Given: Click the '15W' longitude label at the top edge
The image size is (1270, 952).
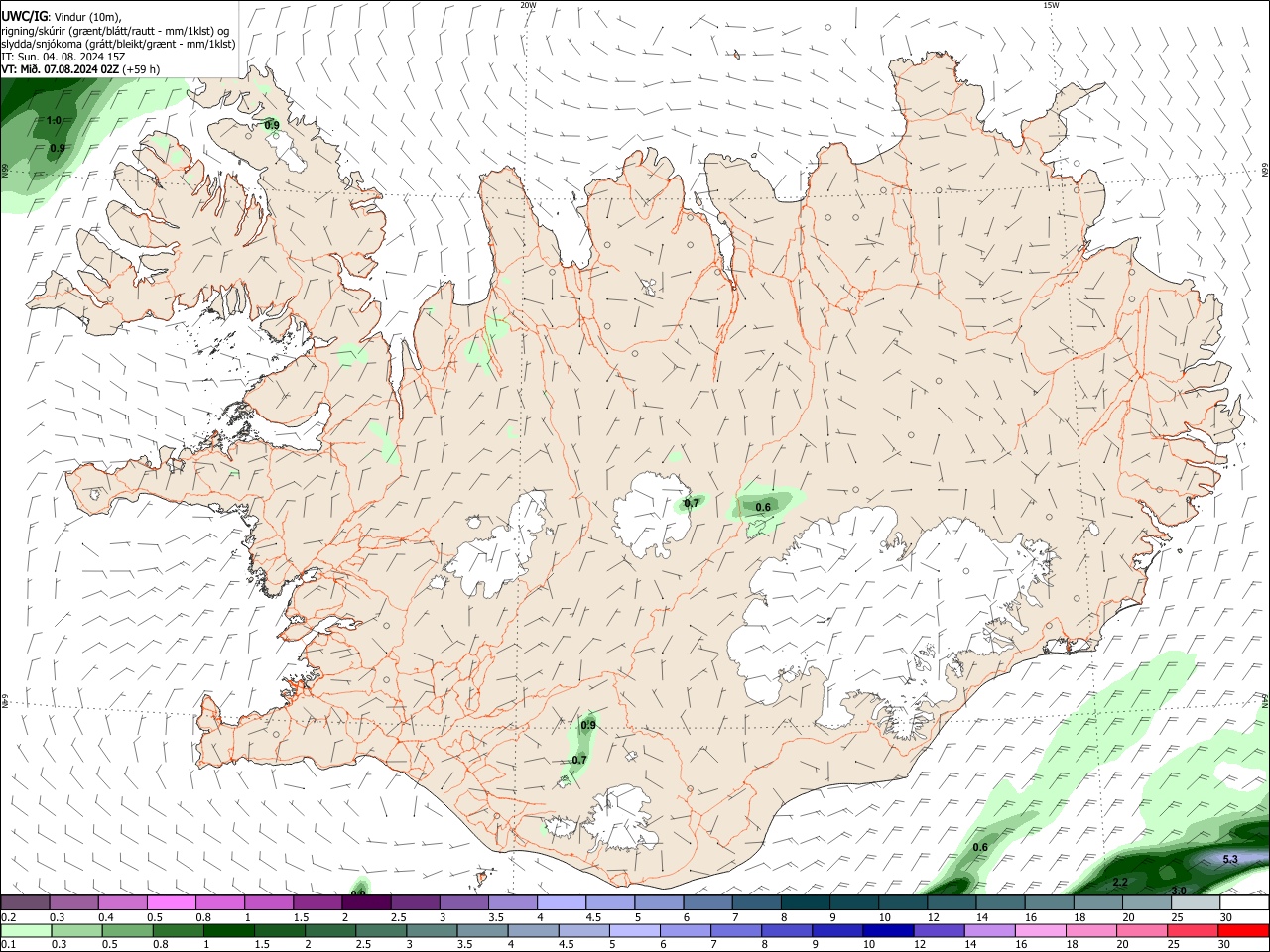Looking at the screenshot, I should point(1051,5).
